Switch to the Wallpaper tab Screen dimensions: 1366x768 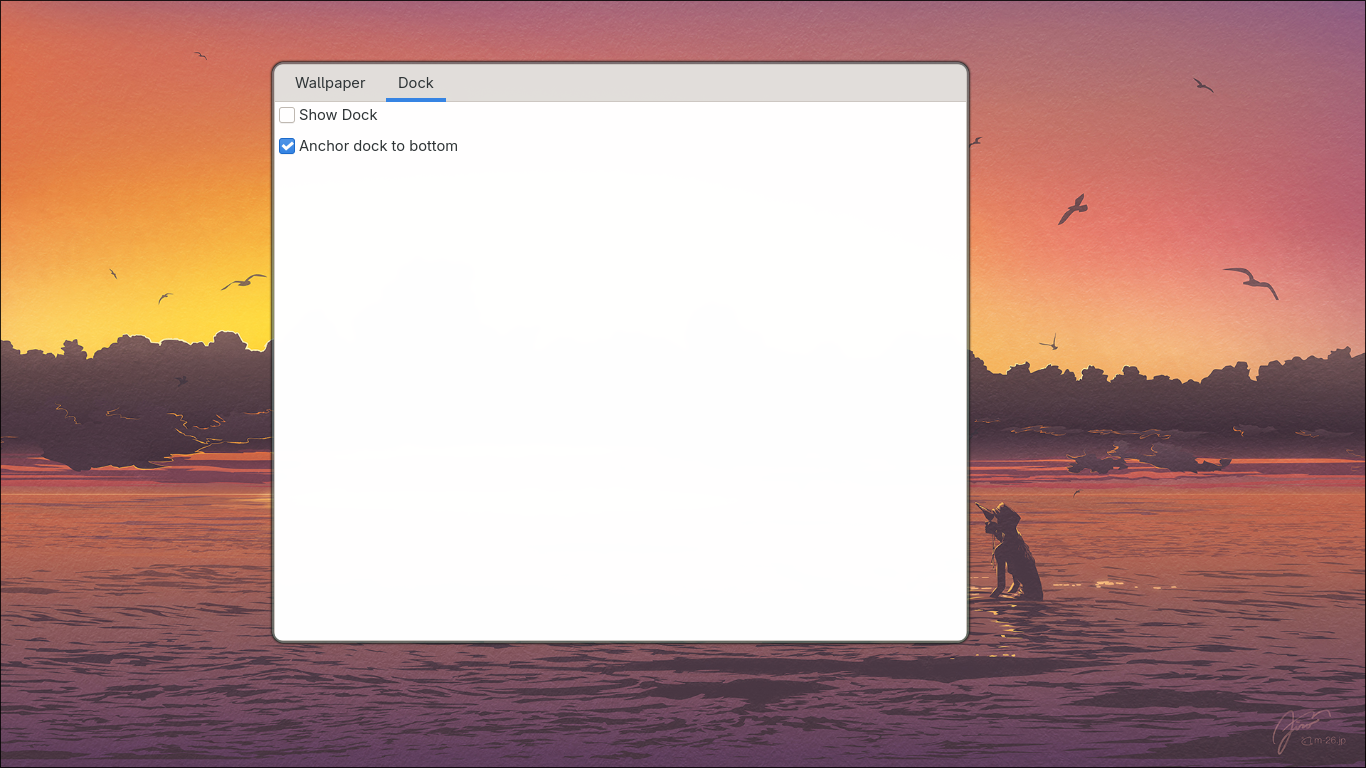tap(329, 83)
